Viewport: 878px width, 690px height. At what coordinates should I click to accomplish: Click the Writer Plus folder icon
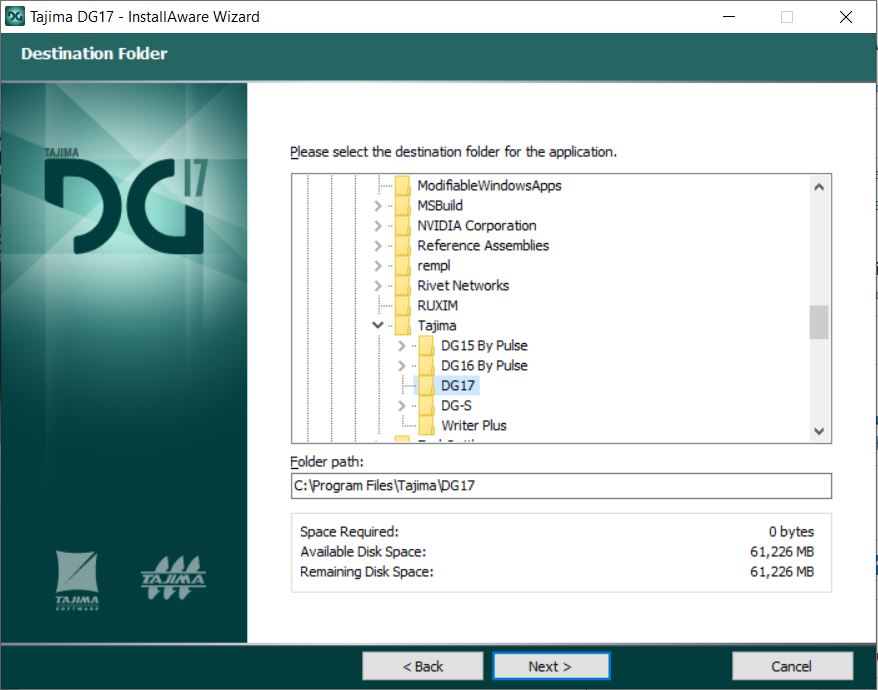[426, 426]
